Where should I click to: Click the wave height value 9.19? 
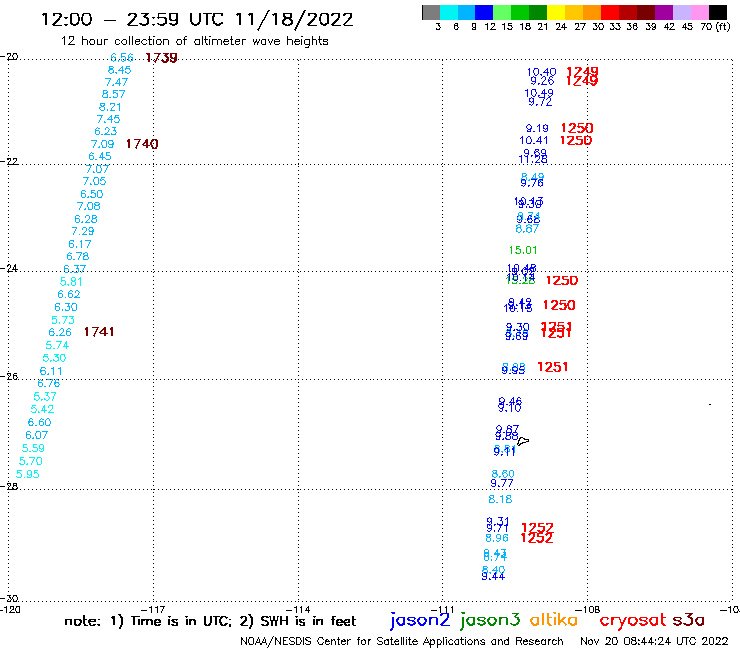click(x=537, y=128)
